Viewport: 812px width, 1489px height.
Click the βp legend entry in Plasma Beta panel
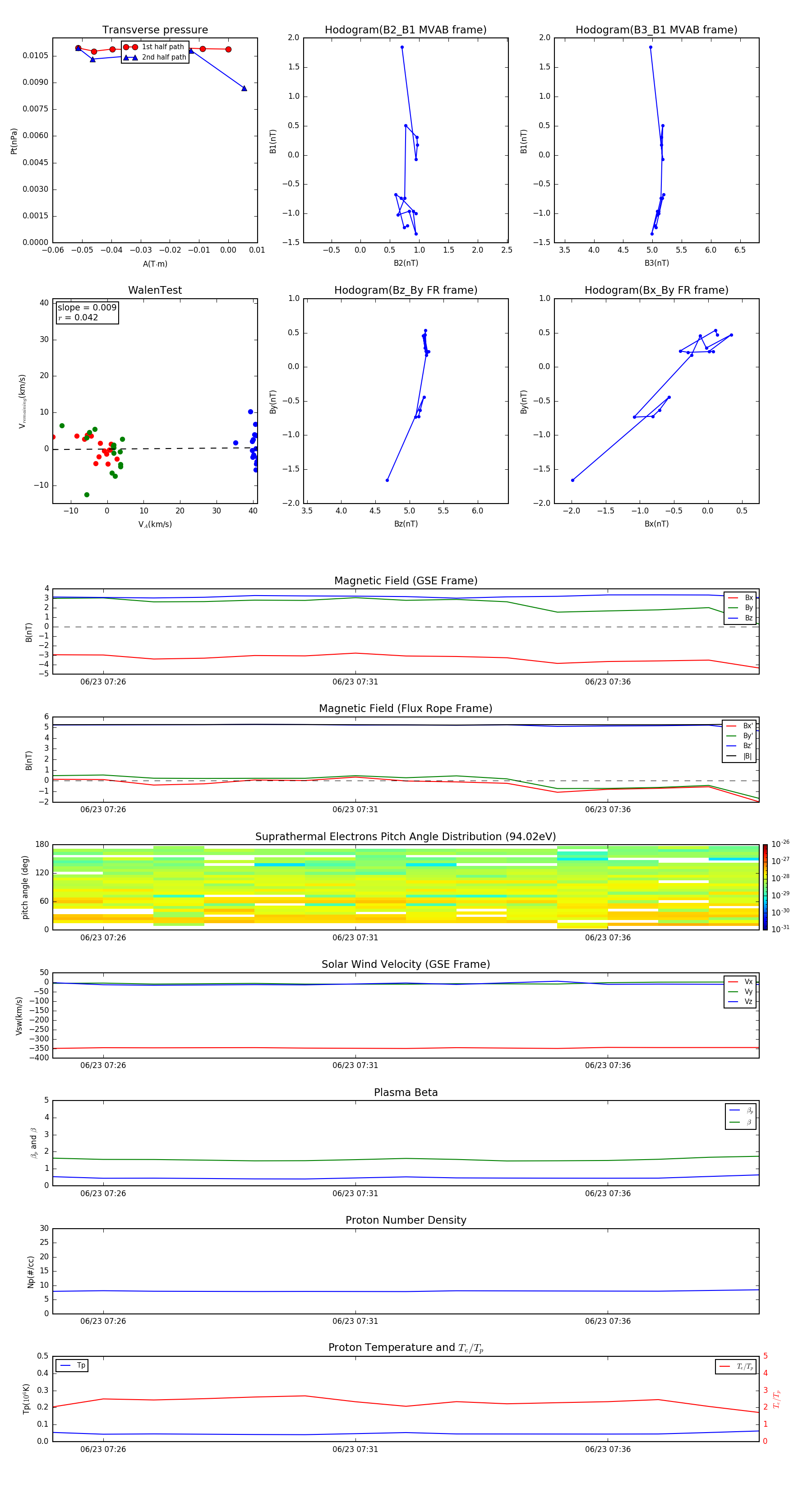741,1110
